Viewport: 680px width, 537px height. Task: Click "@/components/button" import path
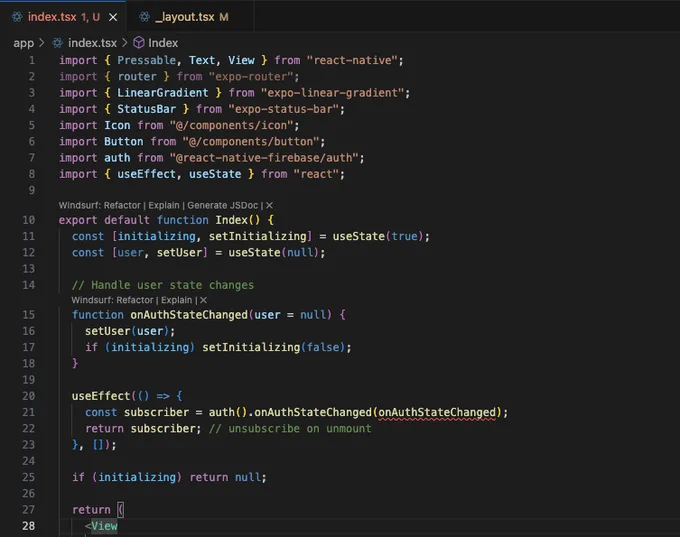251,141
